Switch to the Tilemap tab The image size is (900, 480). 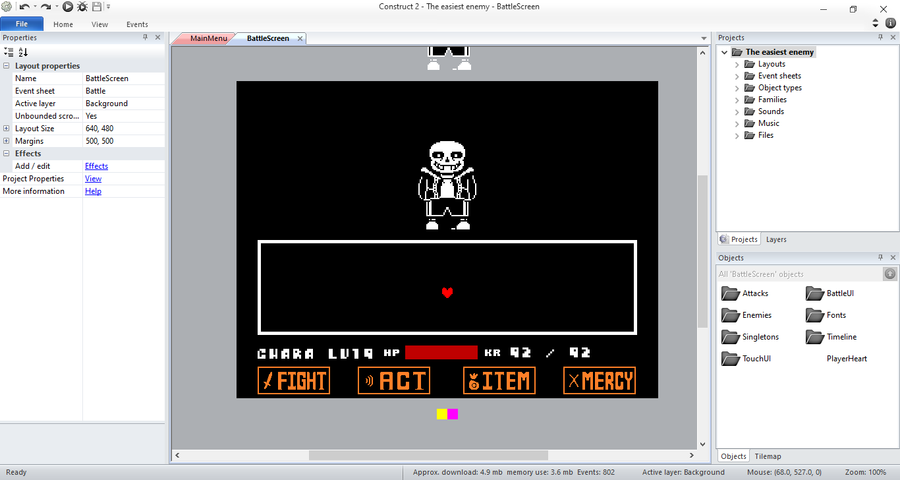click(x=767, y=456)
